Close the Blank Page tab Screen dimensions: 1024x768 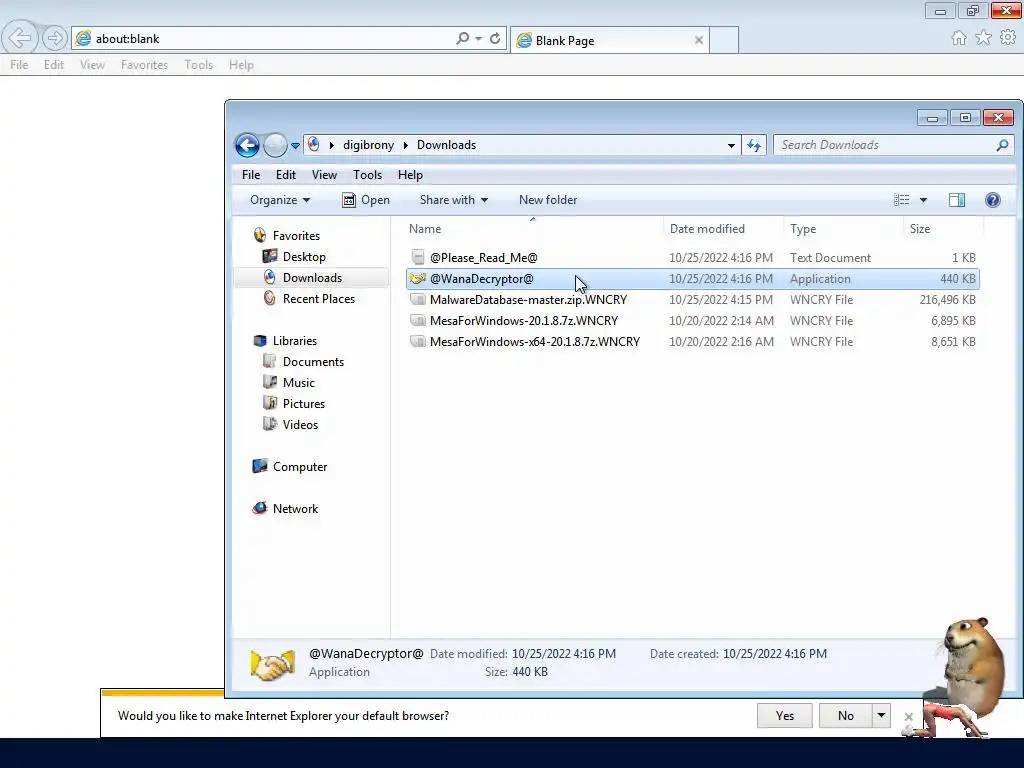699,40
